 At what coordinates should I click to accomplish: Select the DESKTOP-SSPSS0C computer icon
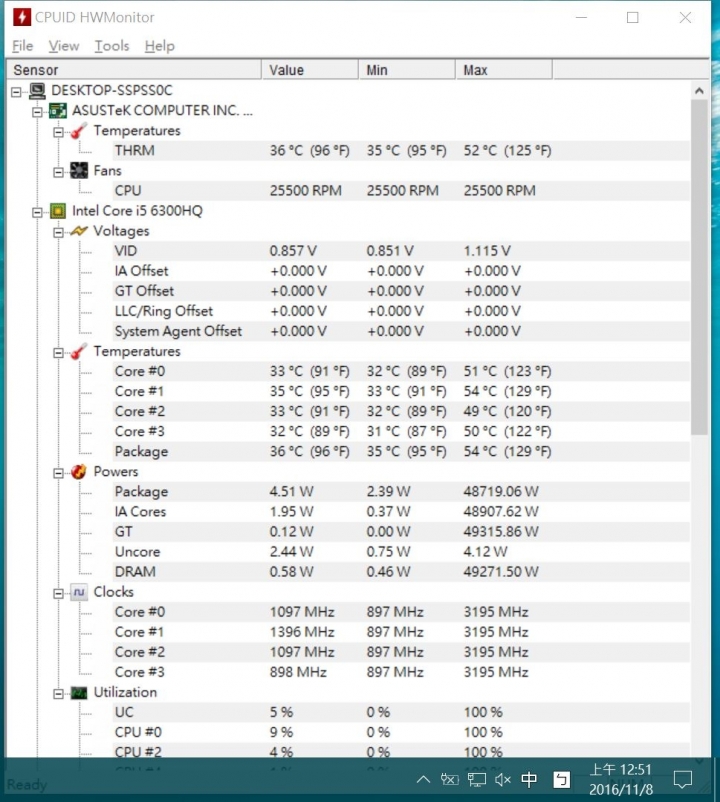[37, 91]
